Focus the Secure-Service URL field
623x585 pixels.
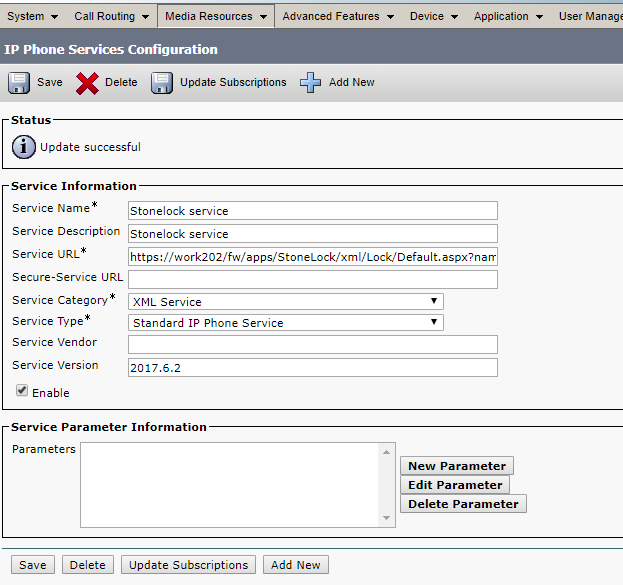312,279
